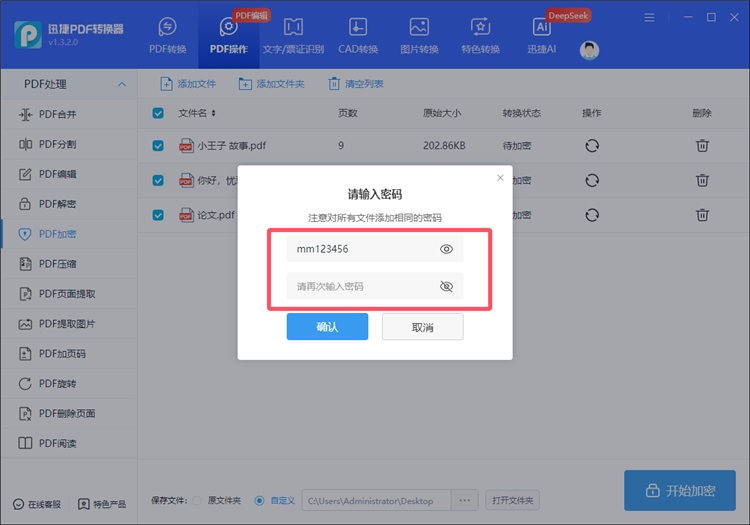The image size is (750, 525).
Task: Select PDF加密 in sidebar
Action: coord(69,234)
